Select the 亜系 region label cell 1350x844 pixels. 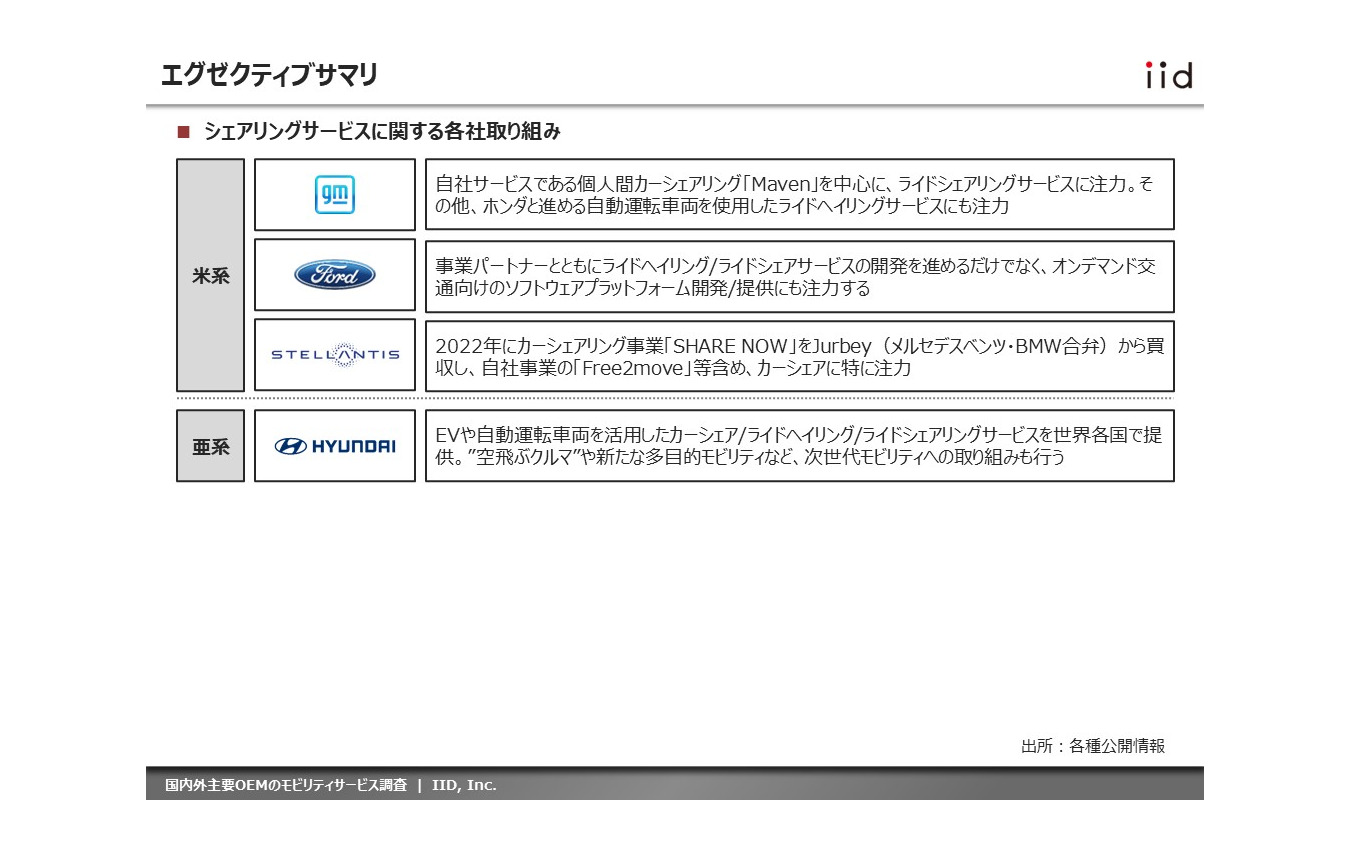coord(211,446)
